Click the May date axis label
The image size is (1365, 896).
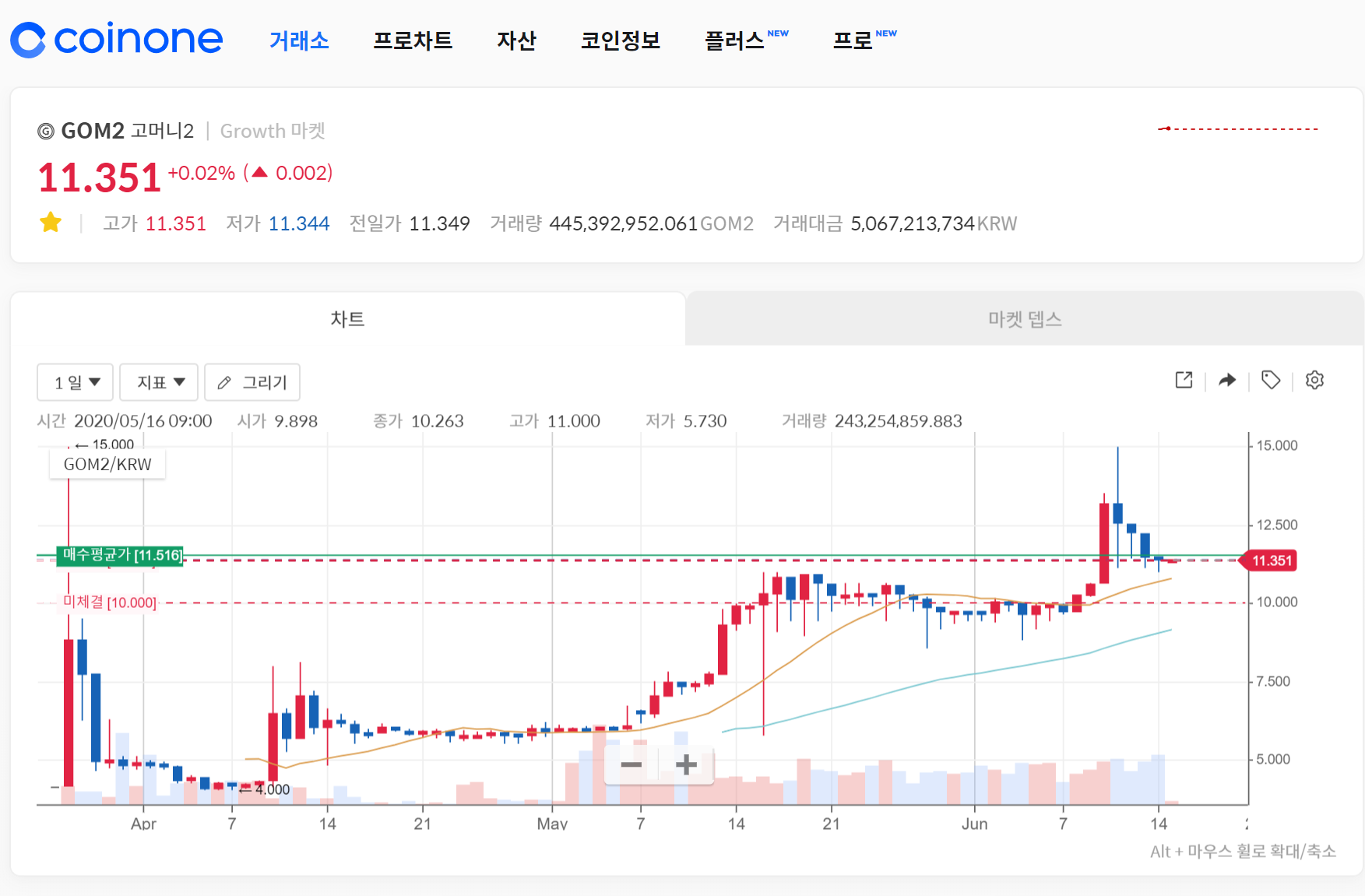point(552,824)
